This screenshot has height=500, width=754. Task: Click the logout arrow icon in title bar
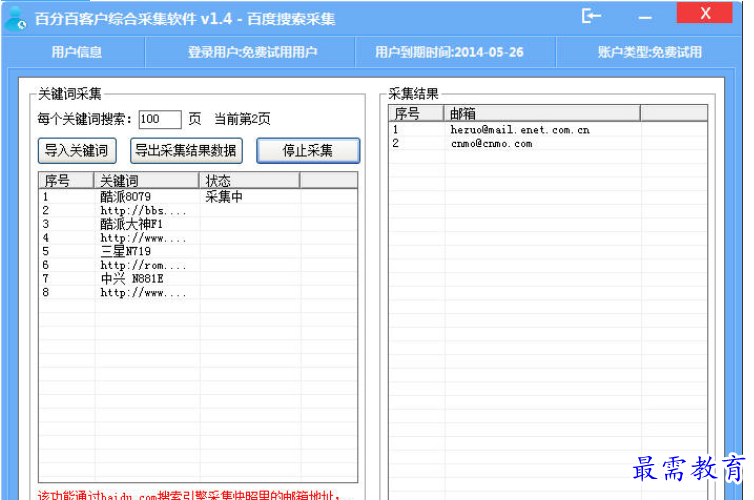(591, 16)
